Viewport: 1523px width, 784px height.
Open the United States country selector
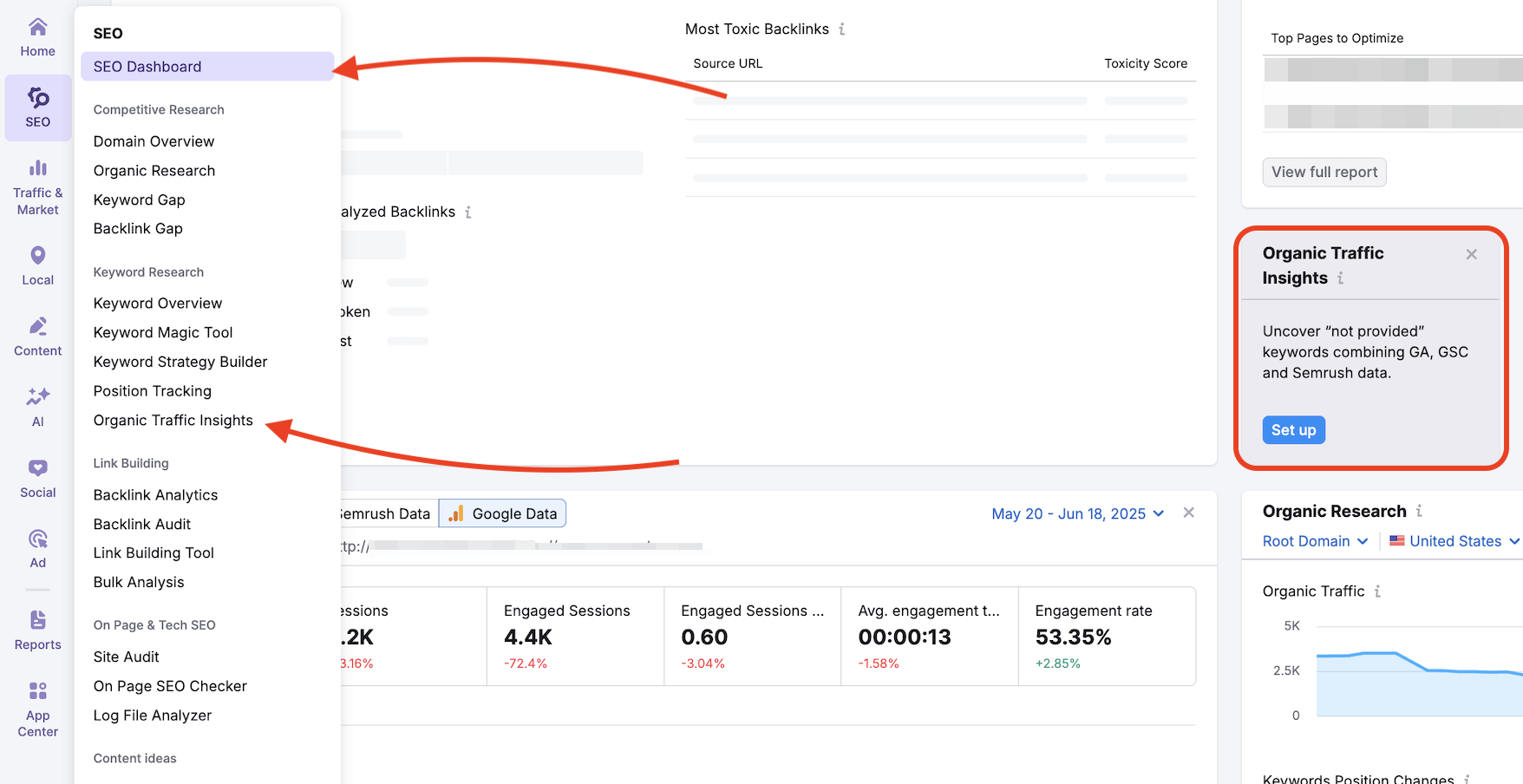[1453, 540]
